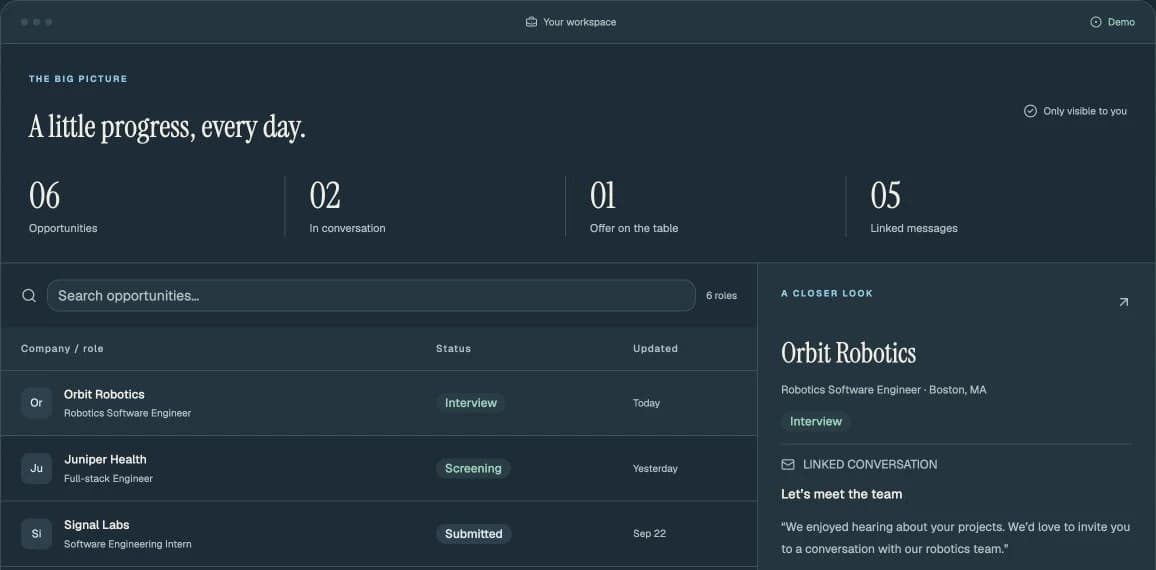This screenshot has height=570, width=1156.
Task: Click the Demo circle icon
Action: [x=1096, y=22]
